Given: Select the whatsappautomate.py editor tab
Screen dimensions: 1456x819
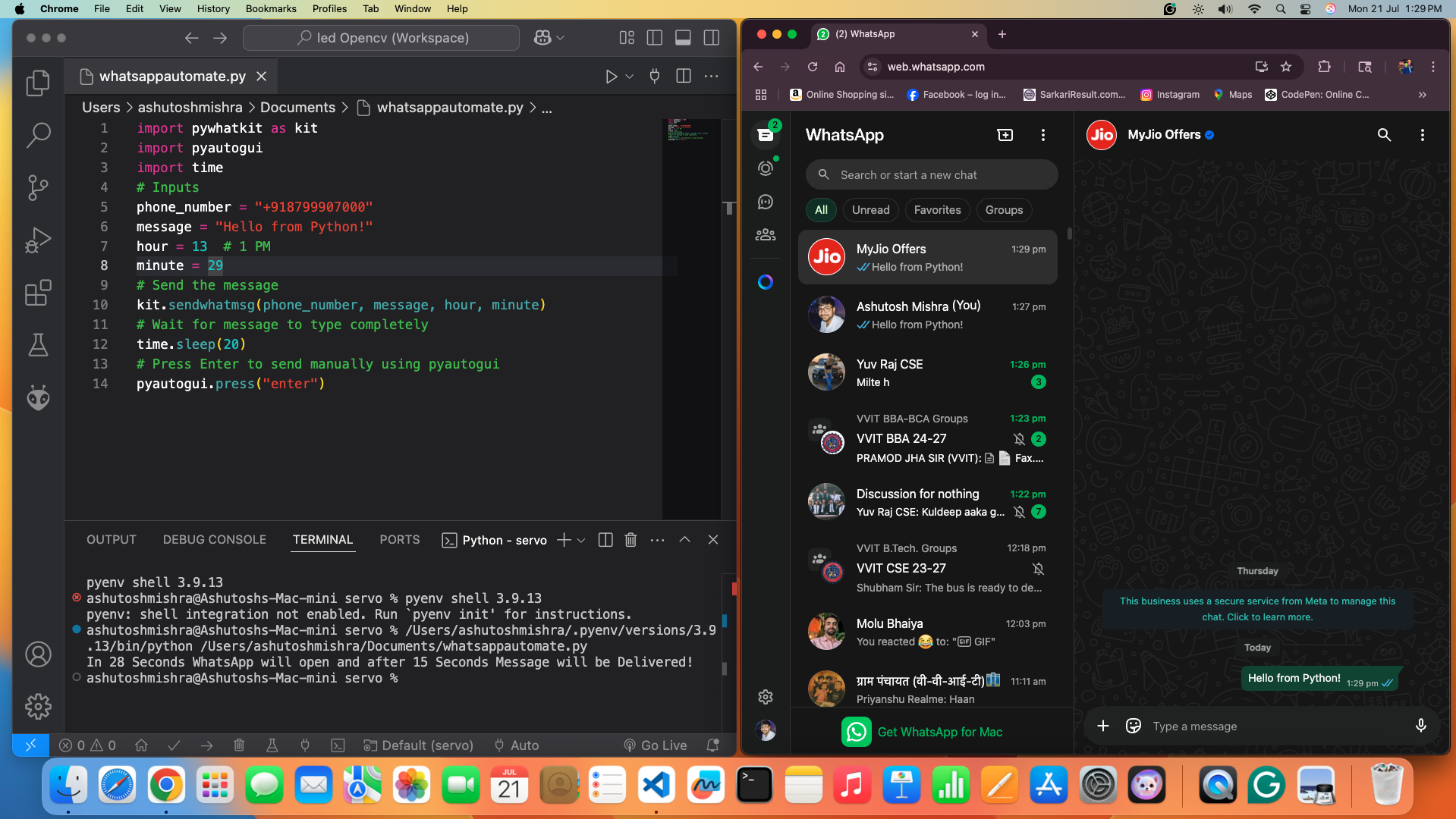Looking at the screenshot, I should pyautogui.click(x=171, y=77).
